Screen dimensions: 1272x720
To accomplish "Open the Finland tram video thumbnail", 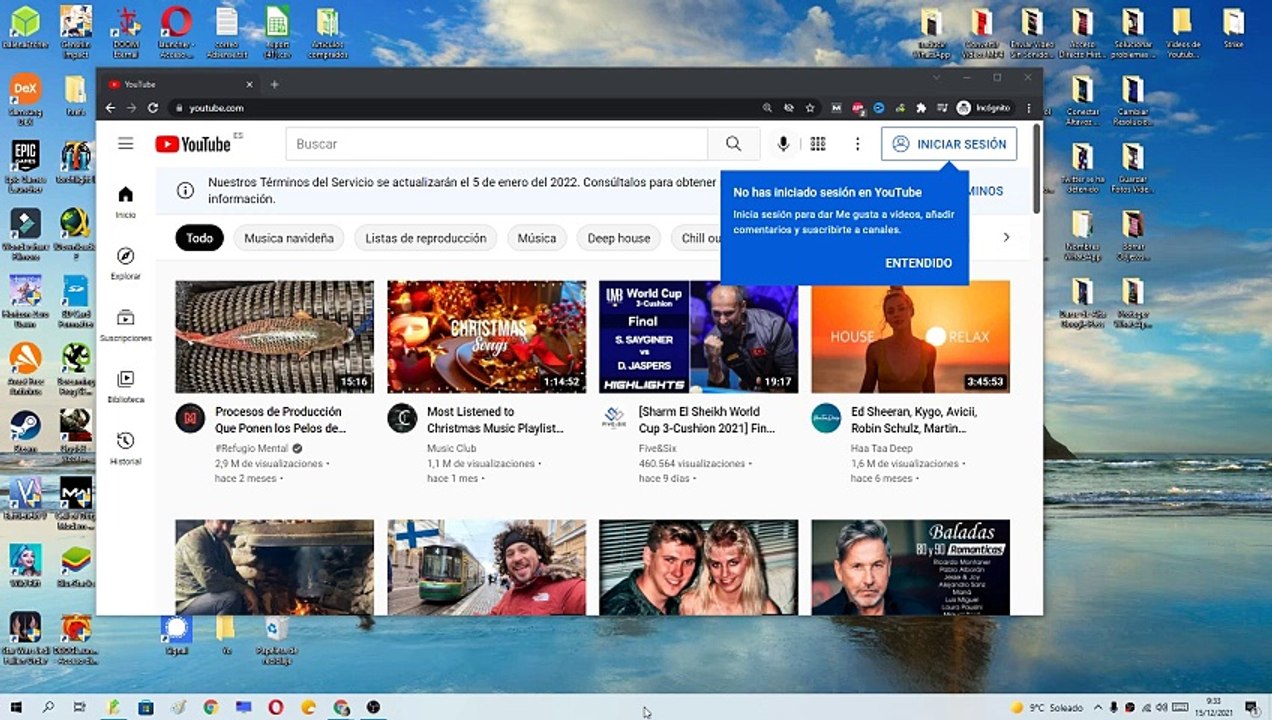I will point(486,567).
